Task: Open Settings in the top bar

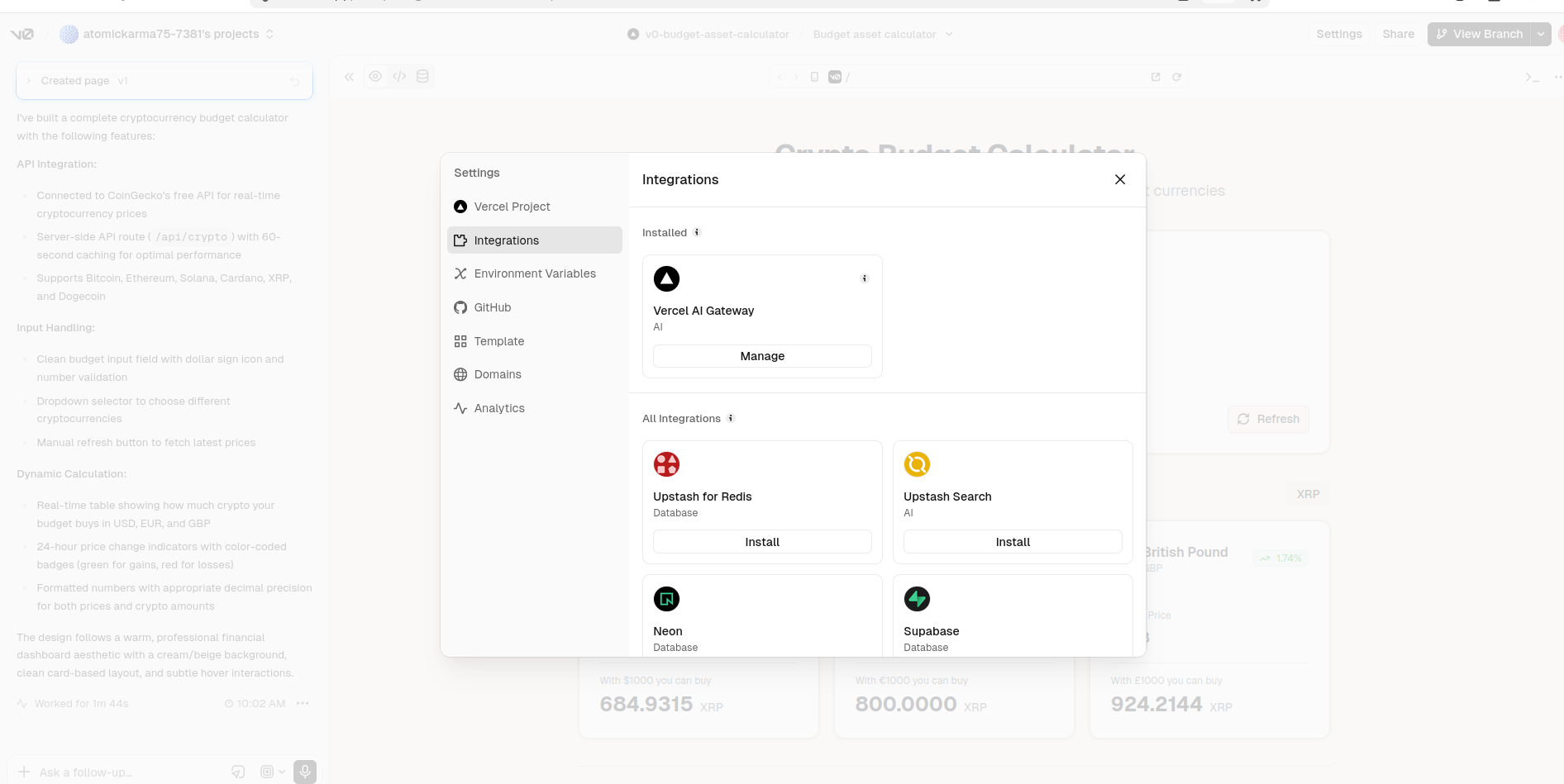Action: [x=1338, y=34]
